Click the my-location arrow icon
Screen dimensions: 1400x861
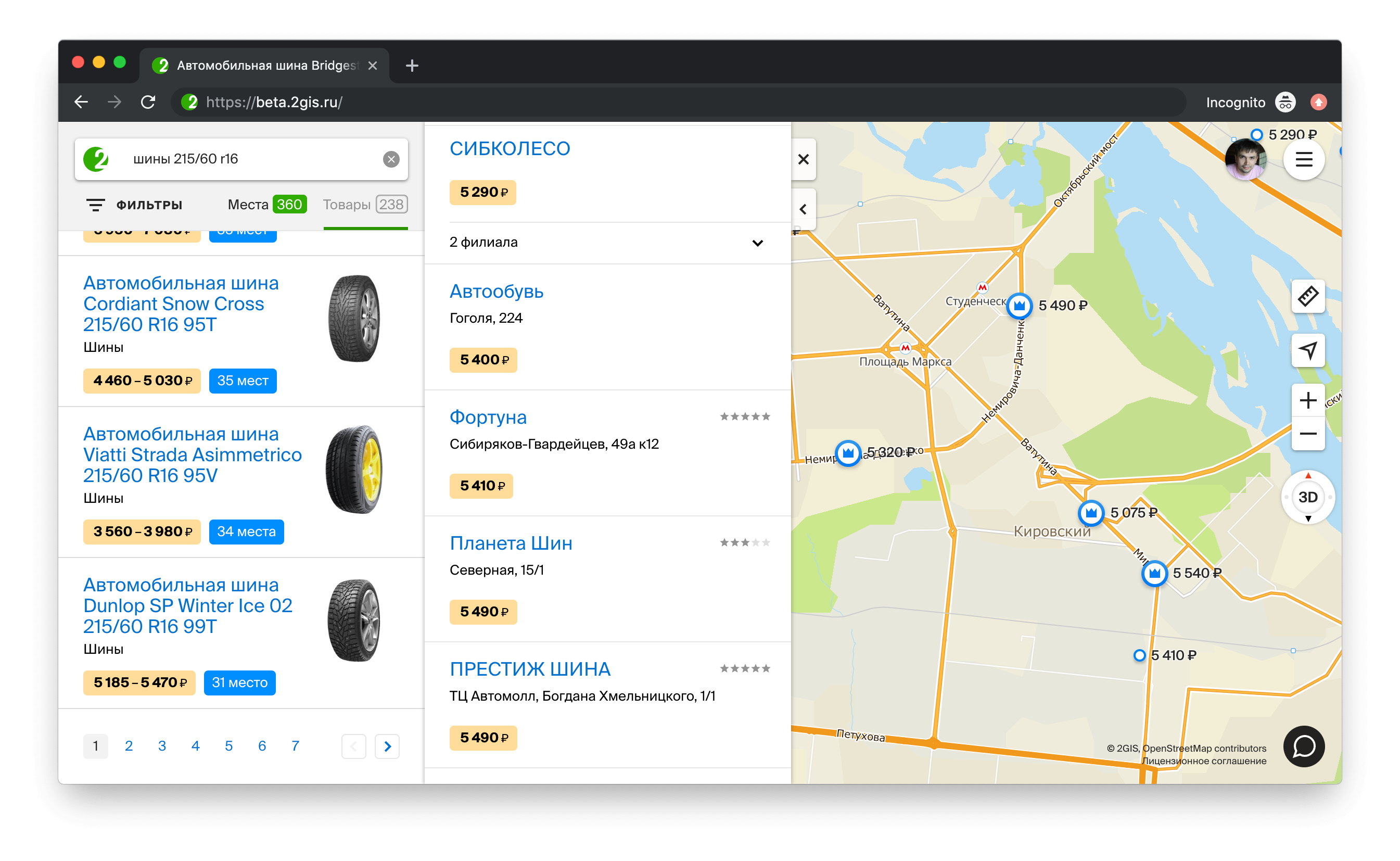[x=1307, y=350]
